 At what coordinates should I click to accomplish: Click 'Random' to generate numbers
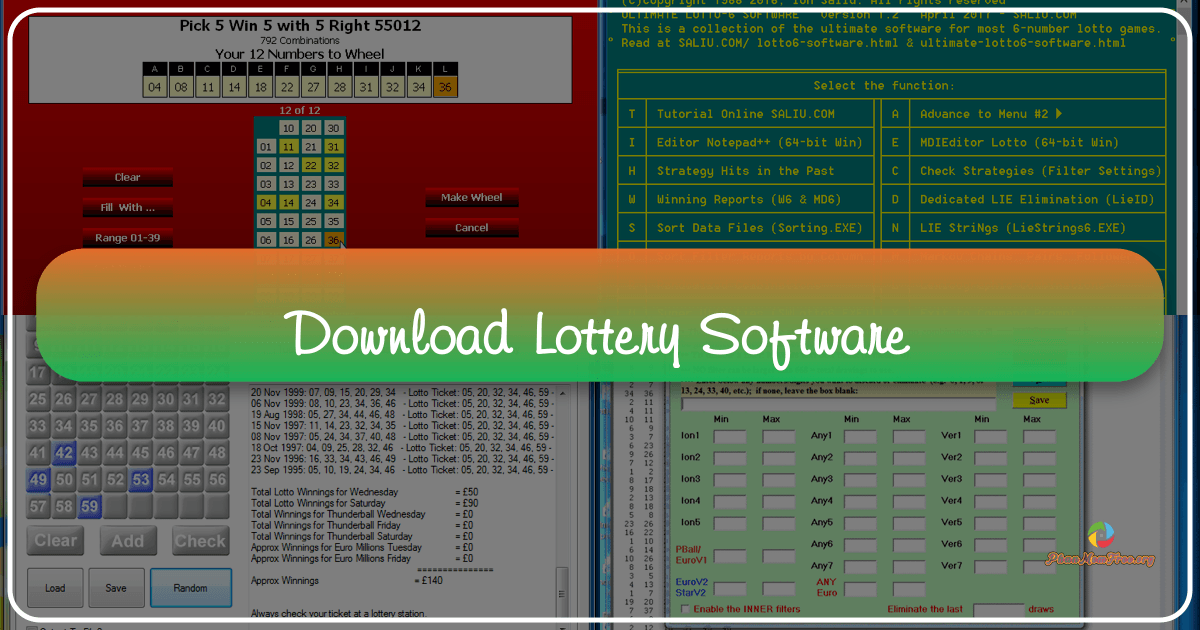point(191,587)
